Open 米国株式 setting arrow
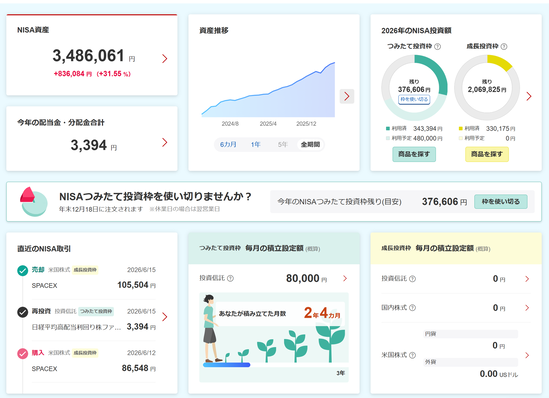Image resolution: width=549 pixels, height=398 pixels. pos(527,355)
